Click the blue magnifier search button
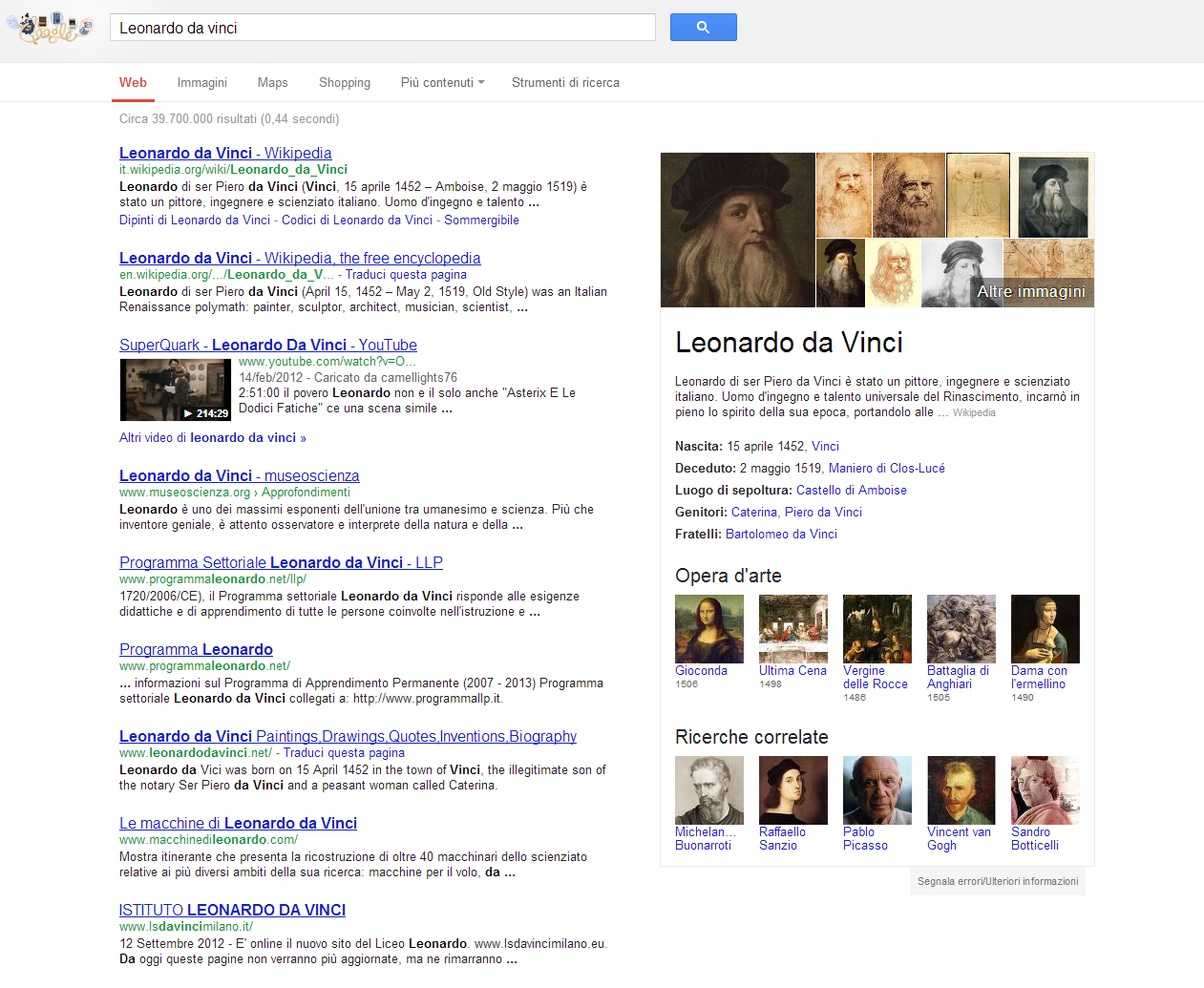Screen dimensions: 1204x988 703,28
